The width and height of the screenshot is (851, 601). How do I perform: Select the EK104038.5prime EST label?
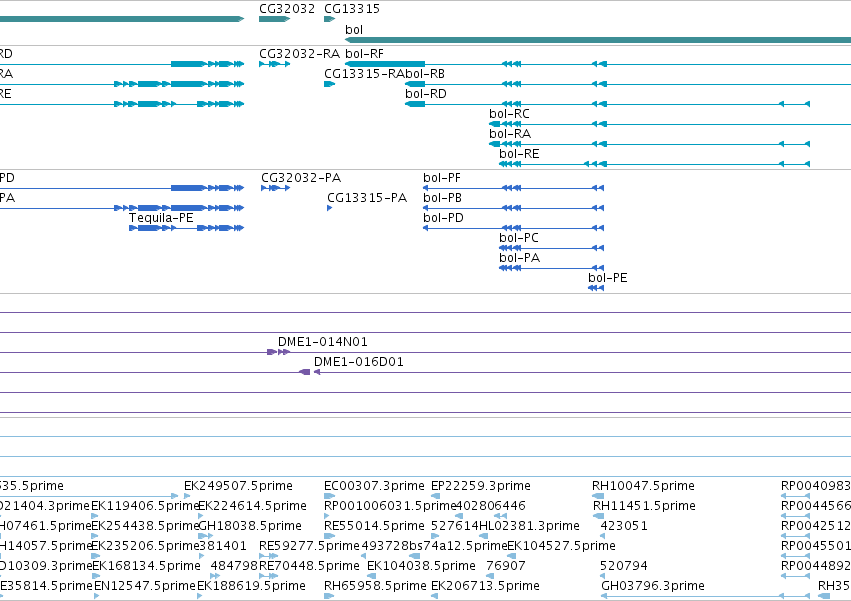(x=421, y=566)
